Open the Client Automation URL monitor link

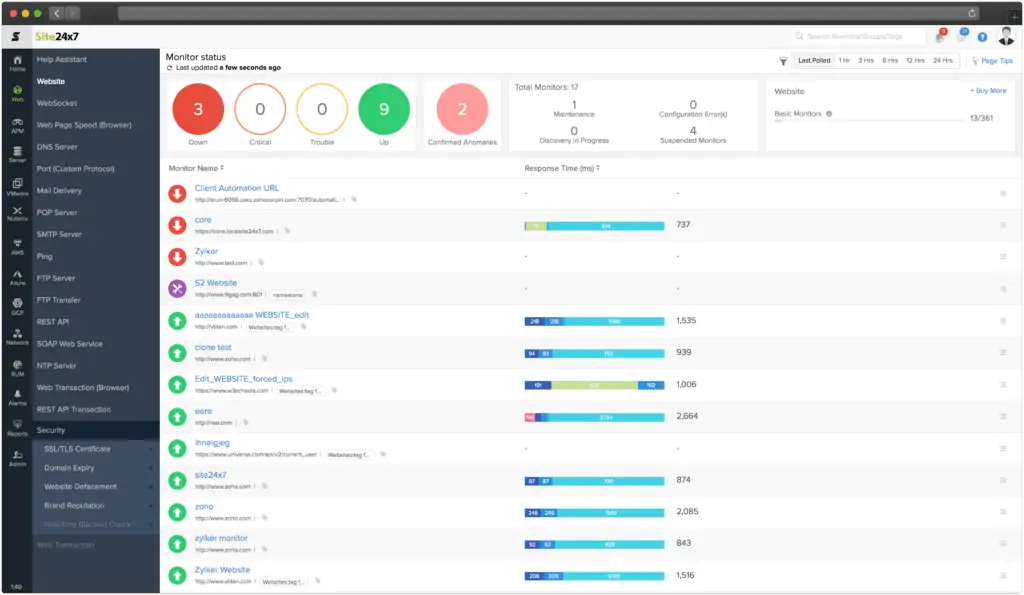[236, 188]
